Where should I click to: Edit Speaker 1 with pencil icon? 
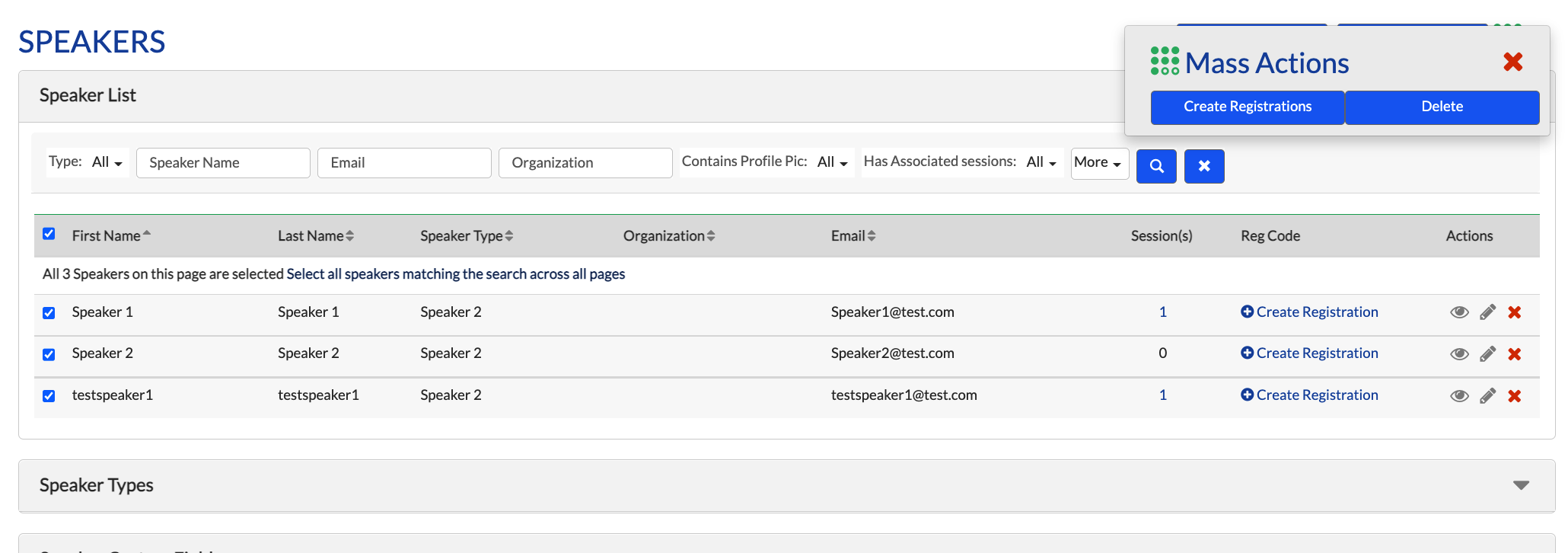tap(1487, 312)
